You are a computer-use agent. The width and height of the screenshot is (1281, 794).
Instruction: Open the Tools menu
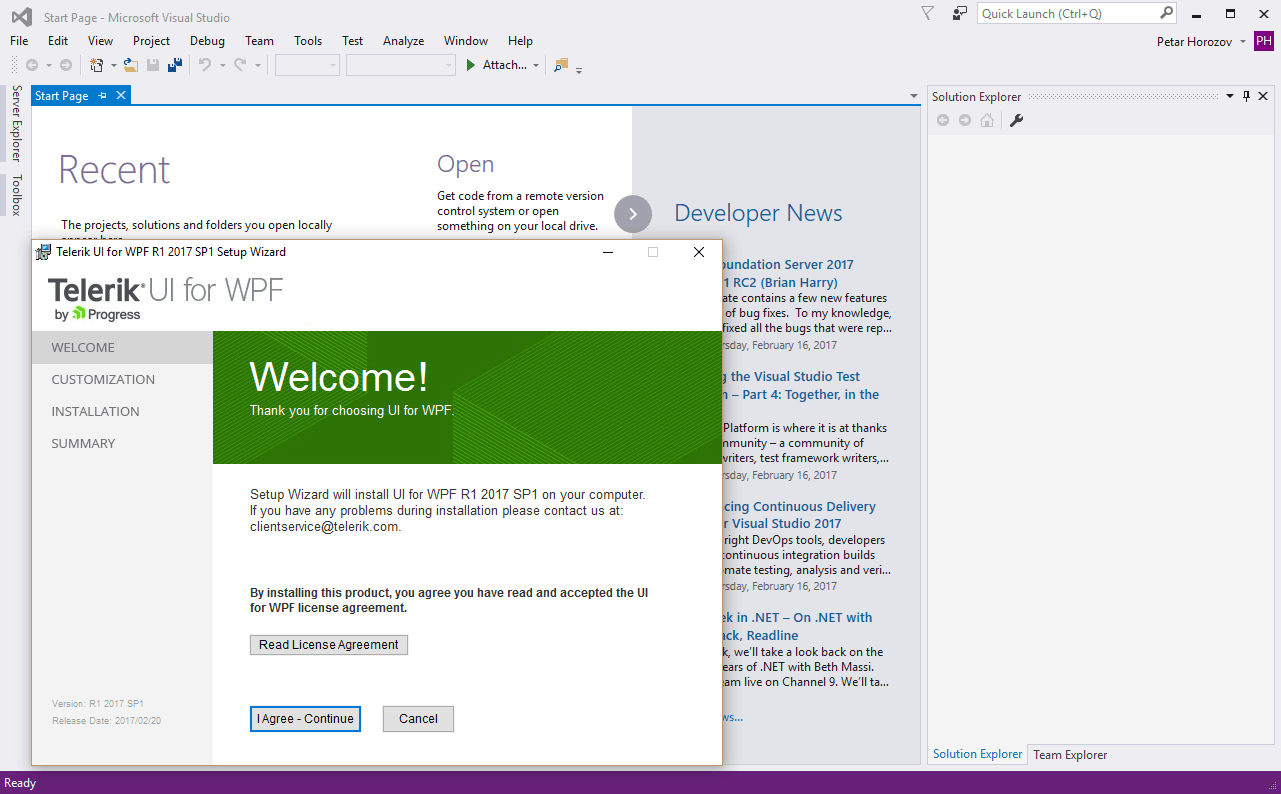click(x=308, y=41)
